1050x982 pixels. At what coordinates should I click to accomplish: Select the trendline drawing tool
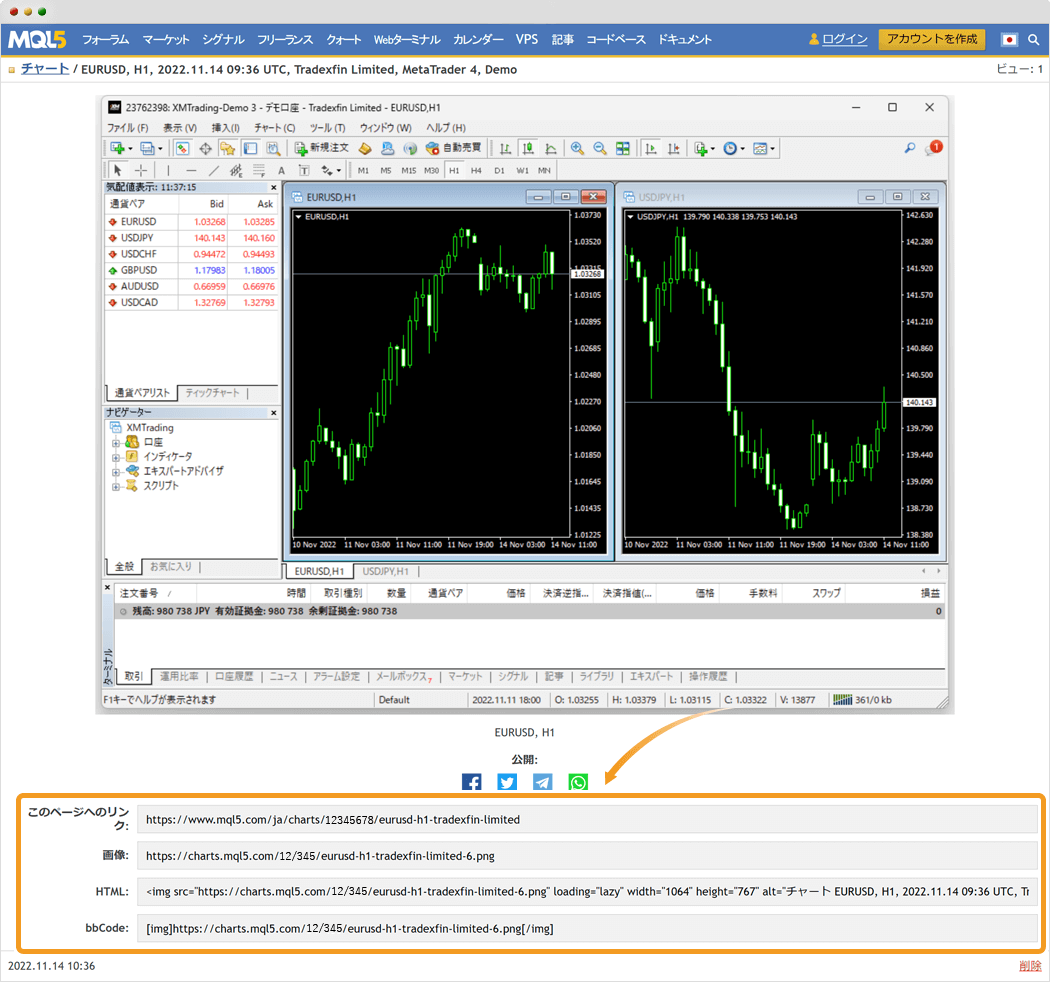(x=214, y=170)
